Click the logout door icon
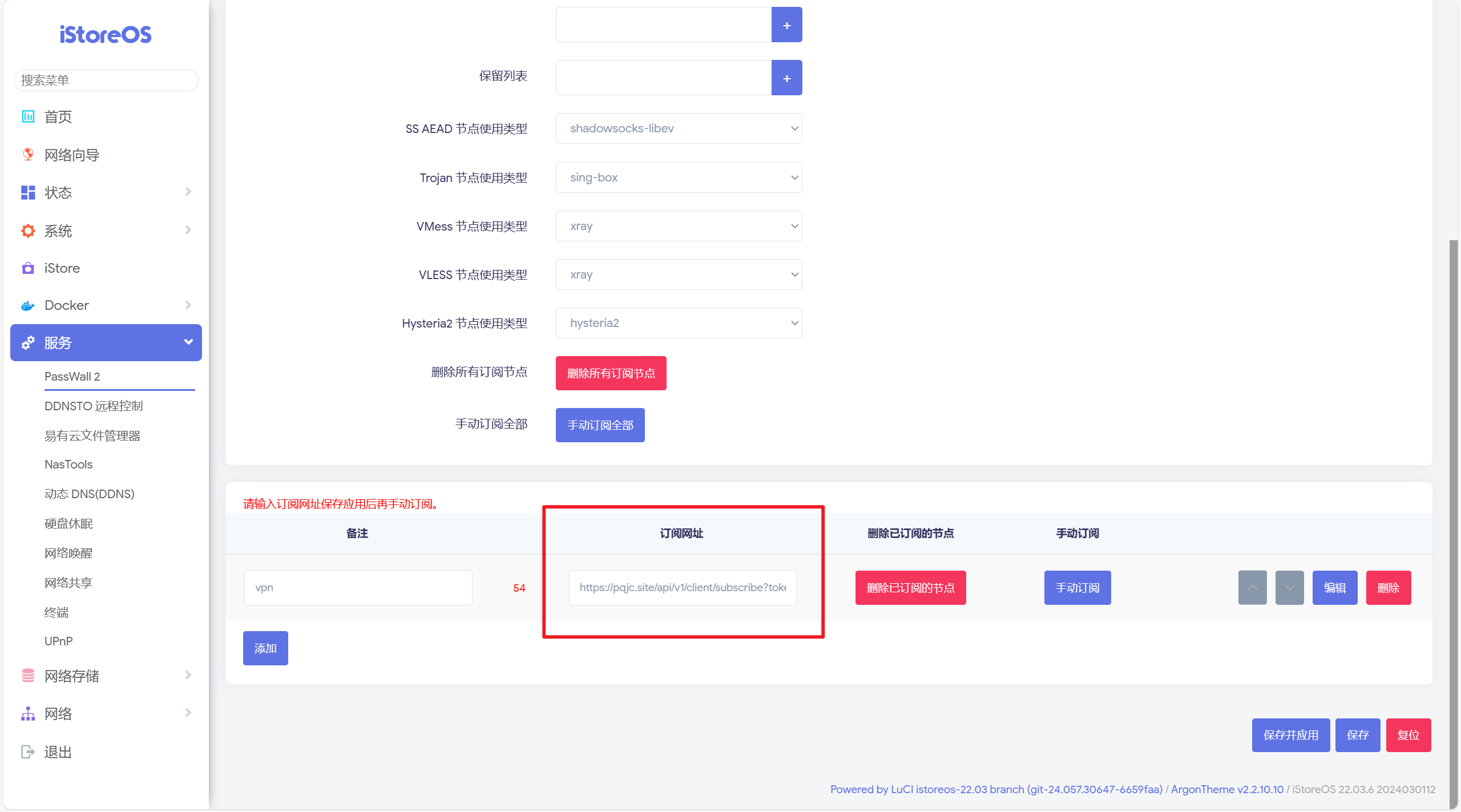Screen dimensions: 1461x812 27,752
